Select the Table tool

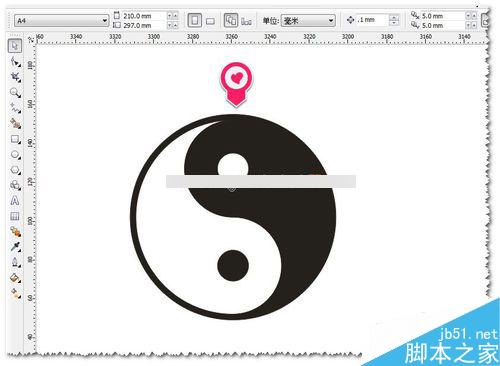click(15, 216)
